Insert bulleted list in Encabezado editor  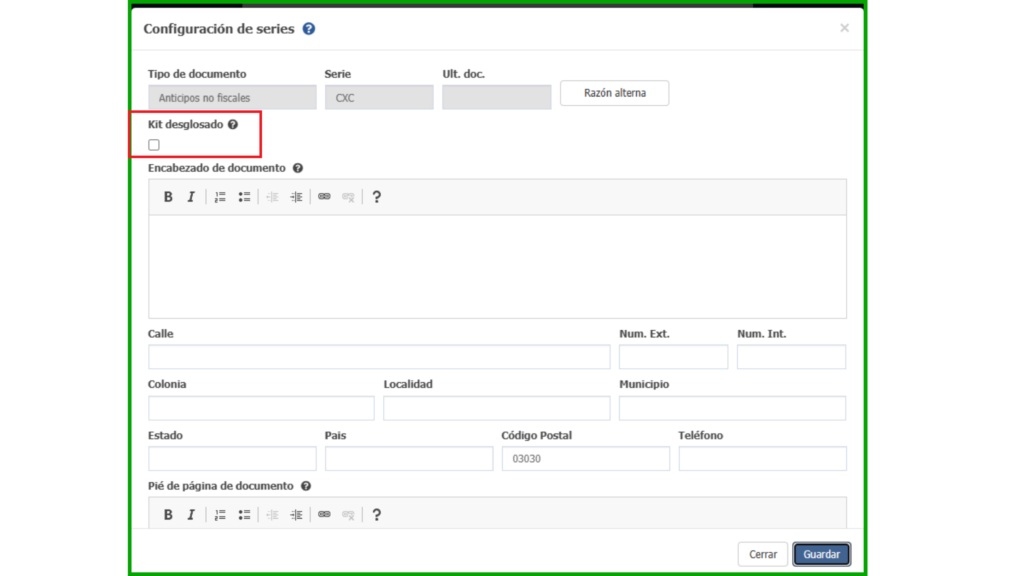pos(244,197)
